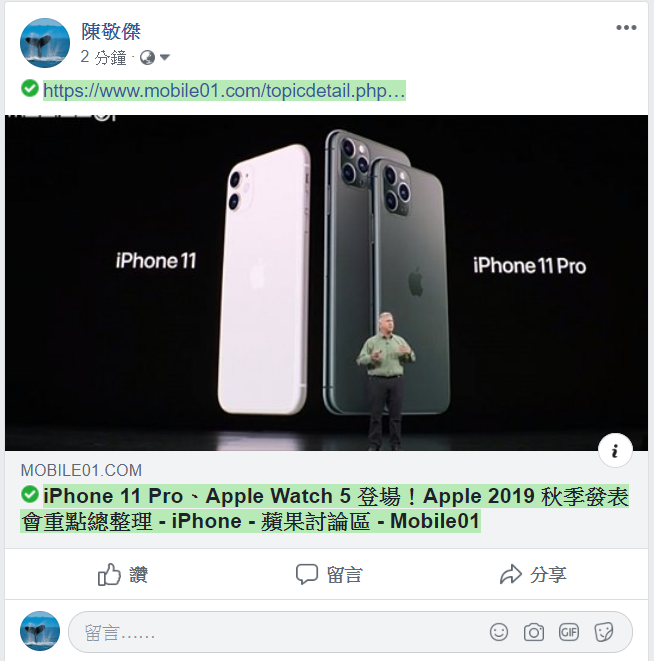
Task: Open the iPhone 11 link preview image
Action: pos(326,283)
